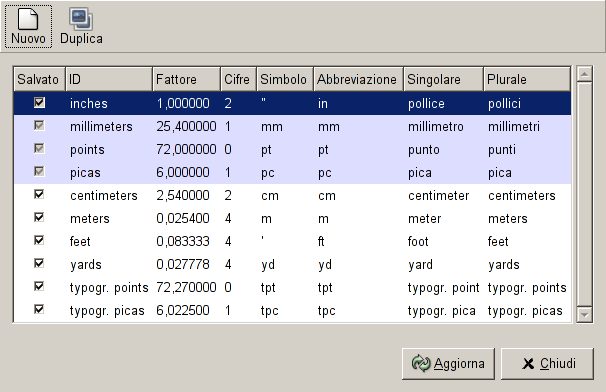
Task: Toggle Salvato checkbox for inches
Action: (39, 102)
